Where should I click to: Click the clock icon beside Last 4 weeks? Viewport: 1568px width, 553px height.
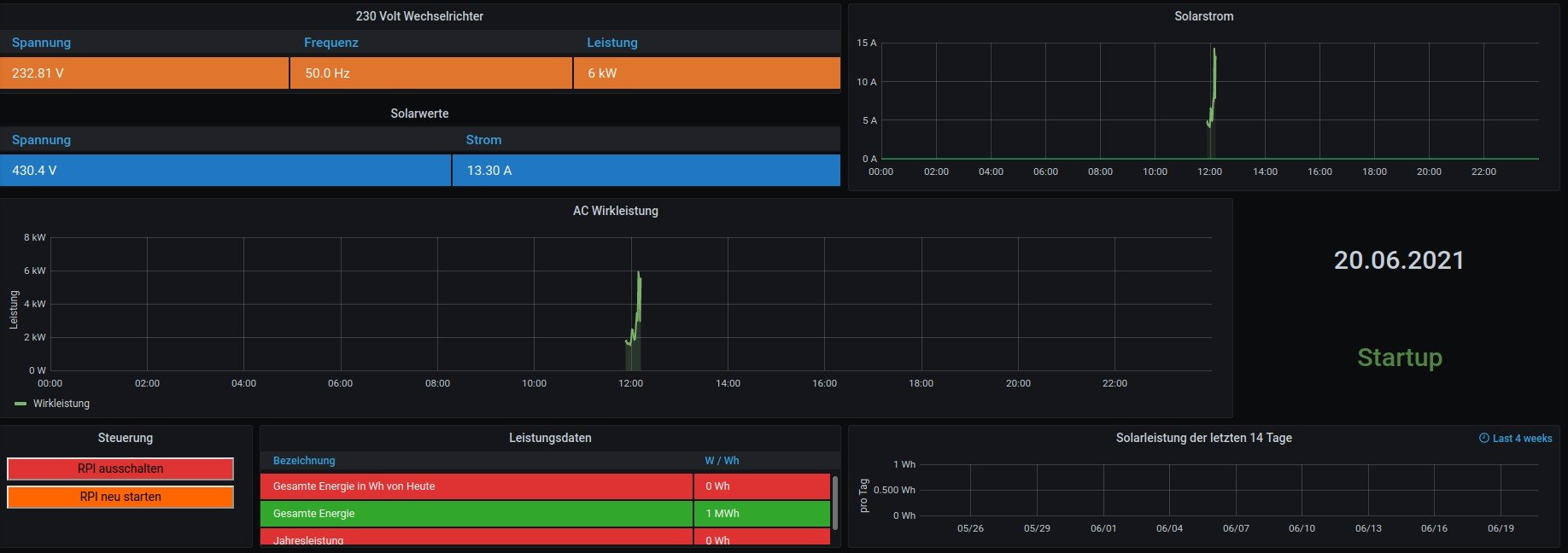pyautogui.click(x=1483, y=439)
